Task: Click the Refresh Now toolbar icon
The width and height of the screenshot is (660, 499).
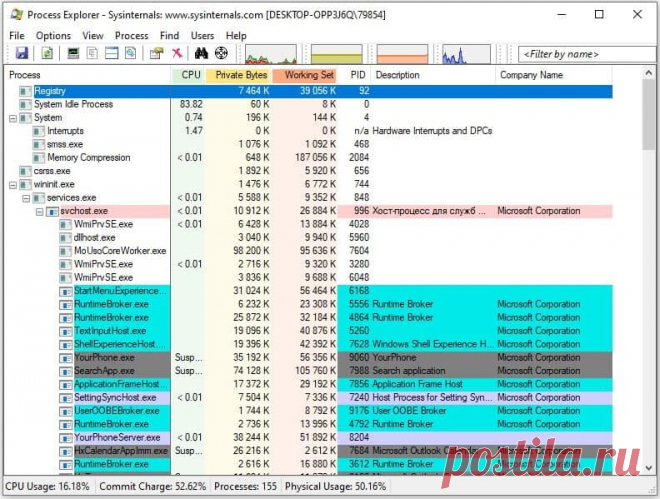Action: (x=47, y=53)
